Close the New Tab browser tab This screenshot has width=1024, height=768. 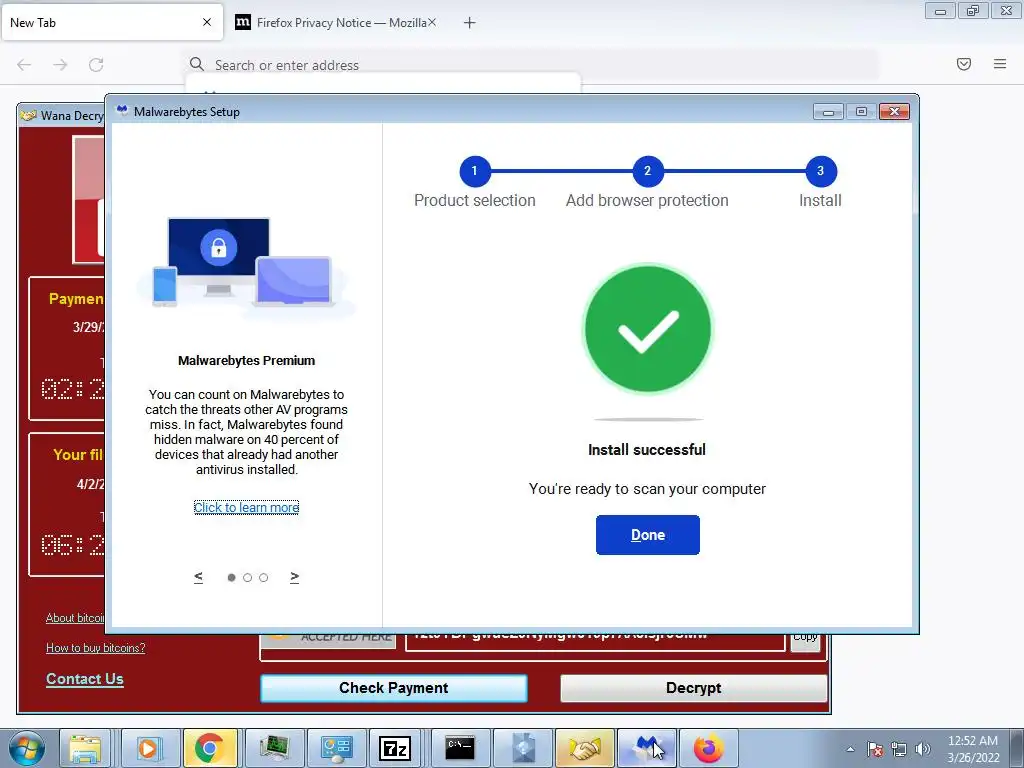point(207,22)
